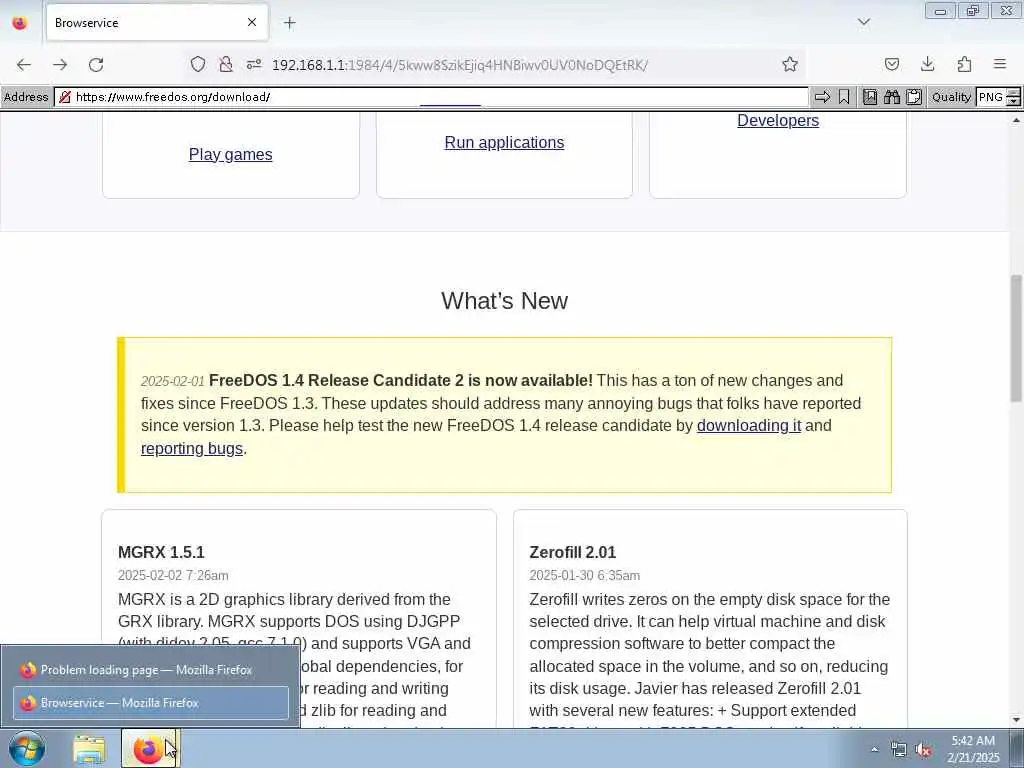Click the scrollbar down arrow
The image size is (1024, 768).
click(1016, 720)
